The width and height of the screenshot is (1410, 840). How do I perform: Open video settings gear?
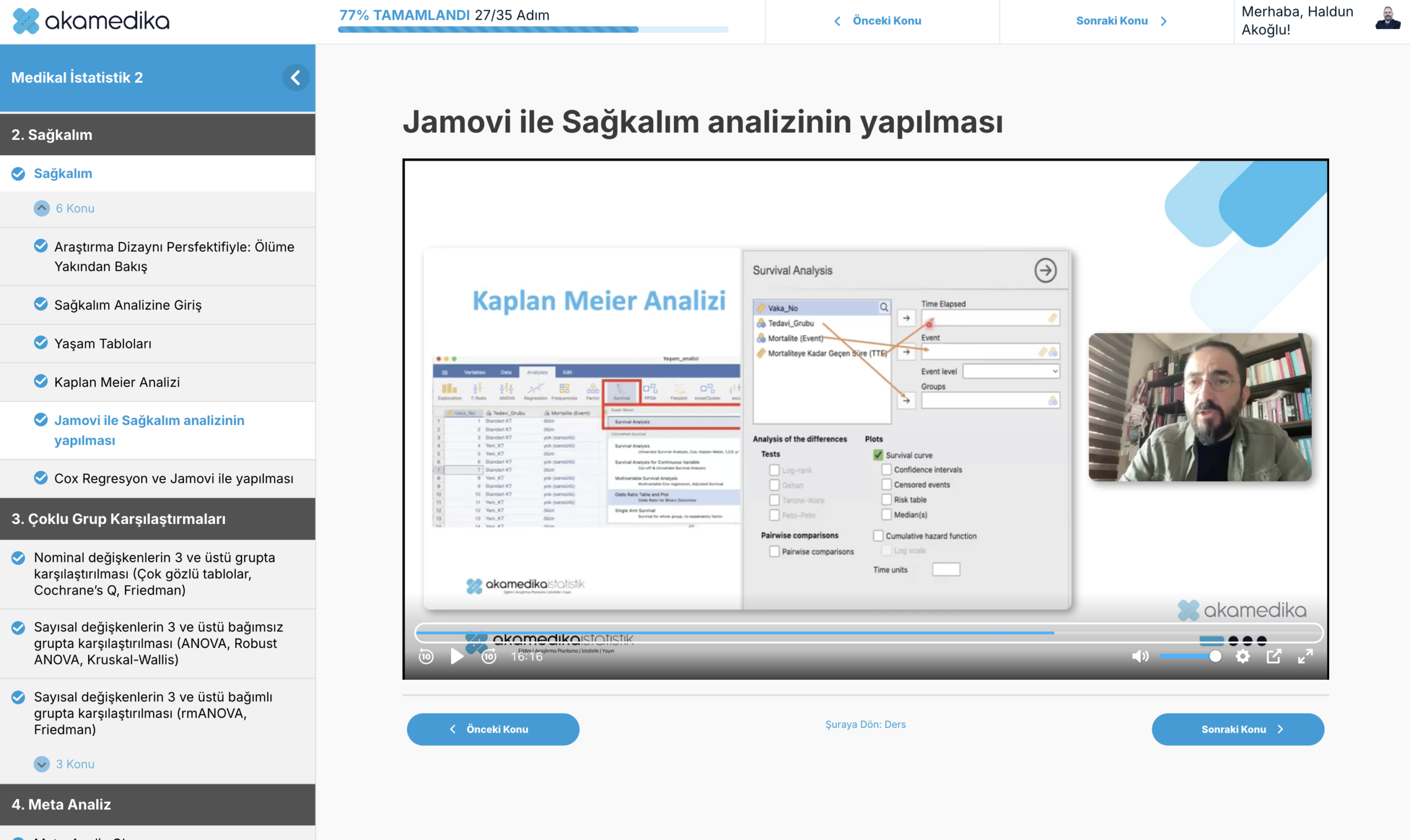tap(1243, 656)
